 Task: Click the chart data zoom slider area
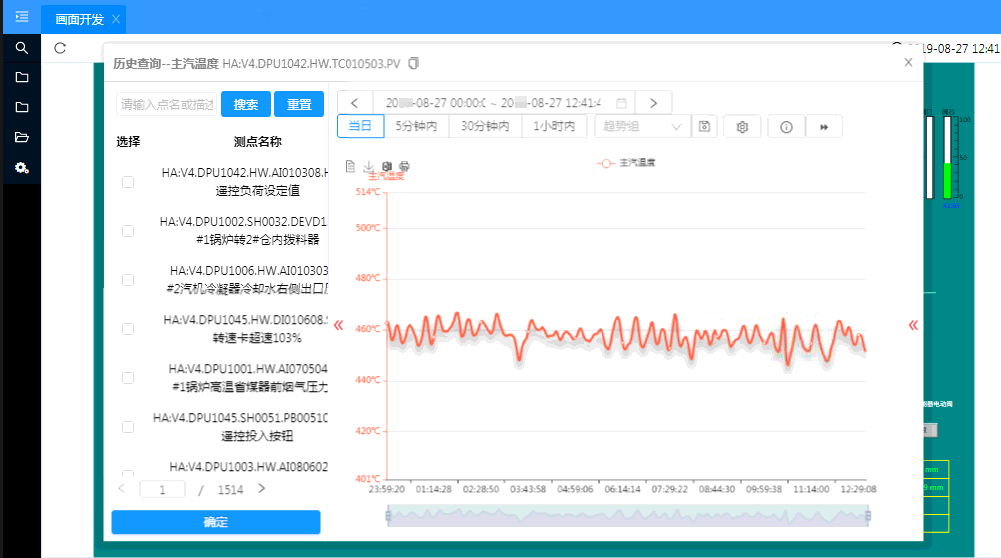coord(628,516)
